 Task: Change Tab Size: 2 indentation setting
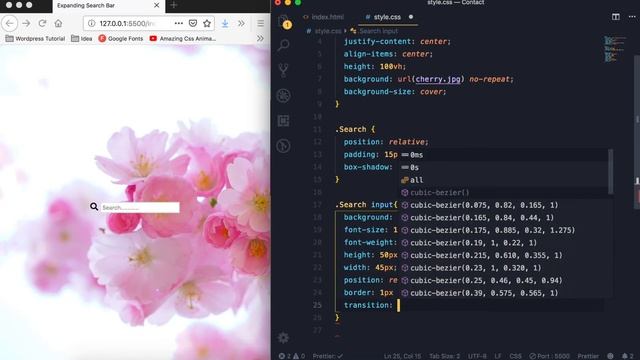[444, 356]
